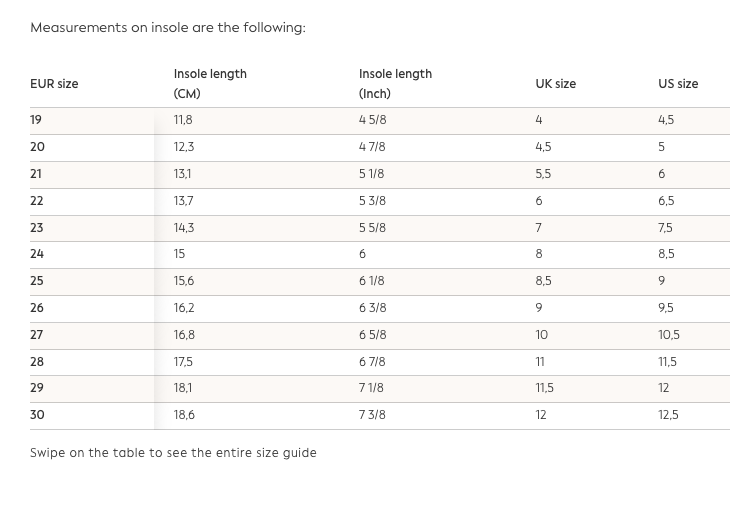
Task: Click EUR size 22 cell
Action: click(37, 201)
